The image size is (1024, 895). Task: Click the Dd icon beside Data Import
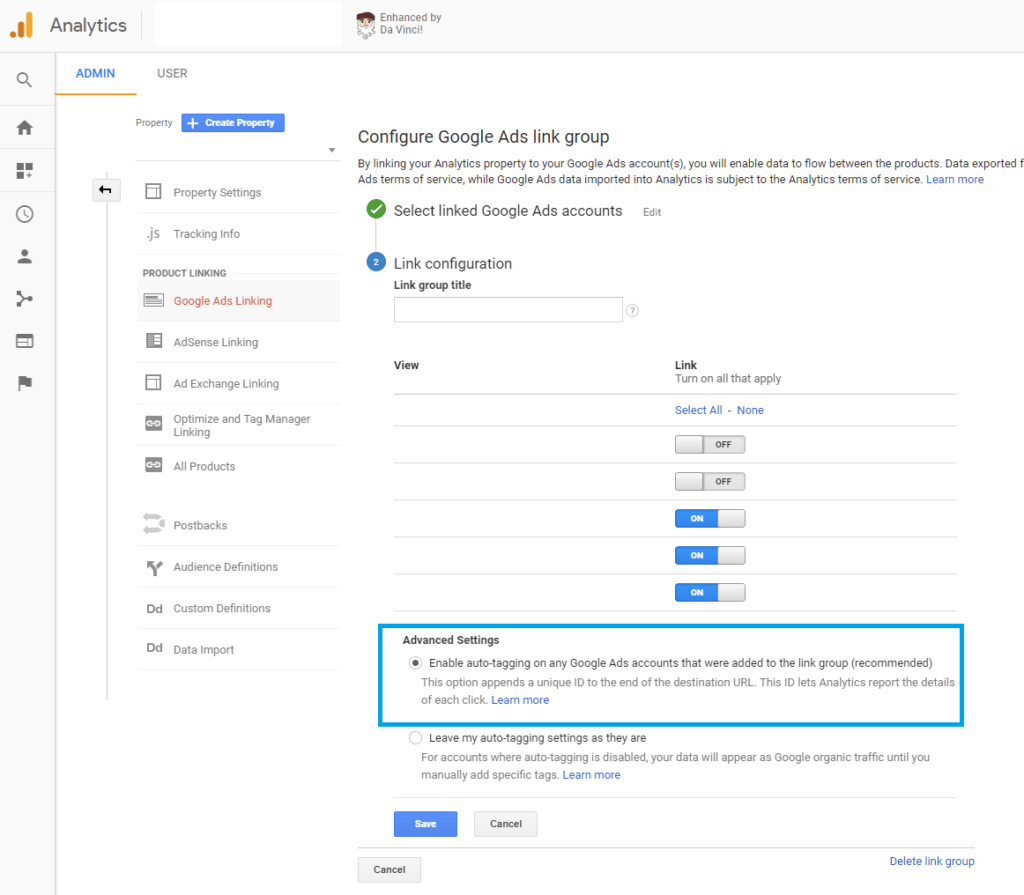154,648
